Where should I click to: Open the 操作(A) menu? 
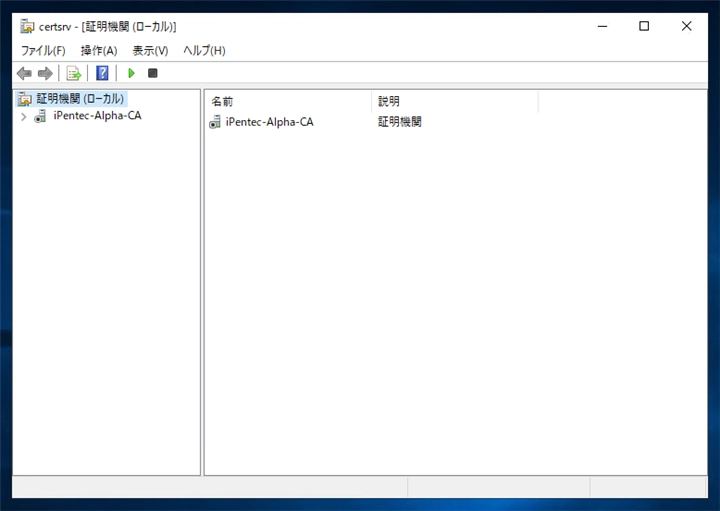coord(99,51)
